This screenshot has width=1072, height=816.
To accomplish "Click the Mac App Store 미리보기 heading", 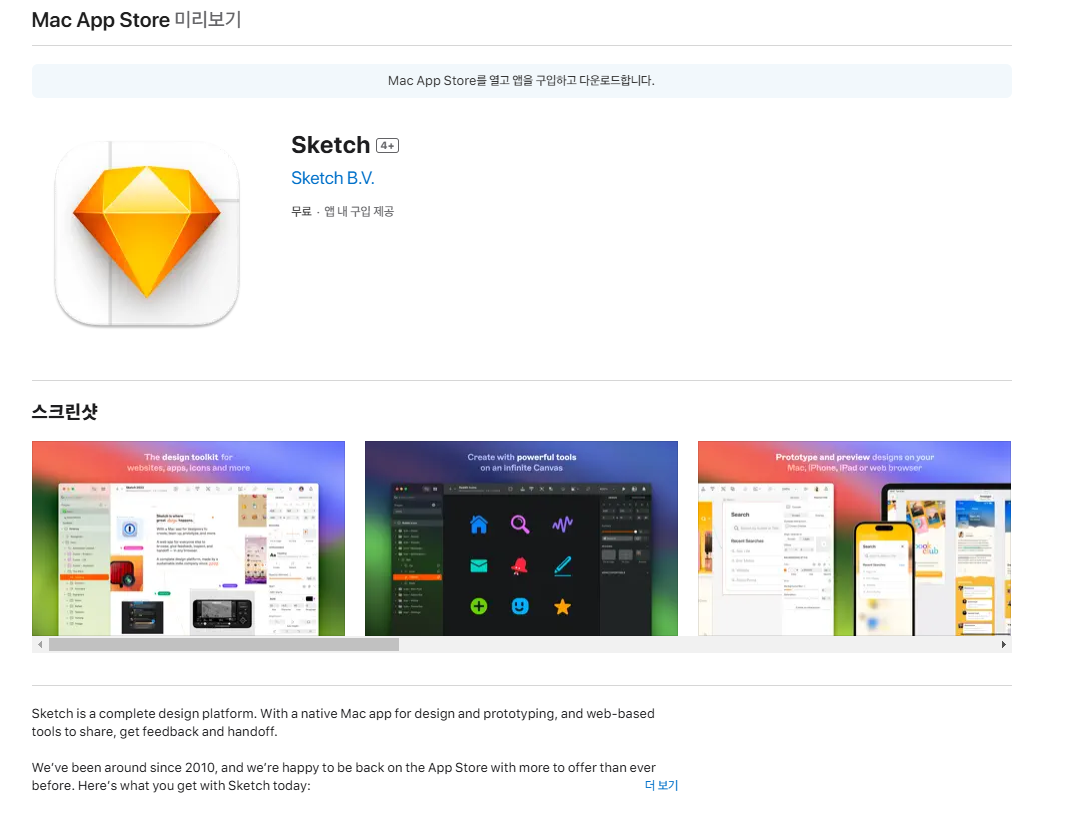I will 137,20.
